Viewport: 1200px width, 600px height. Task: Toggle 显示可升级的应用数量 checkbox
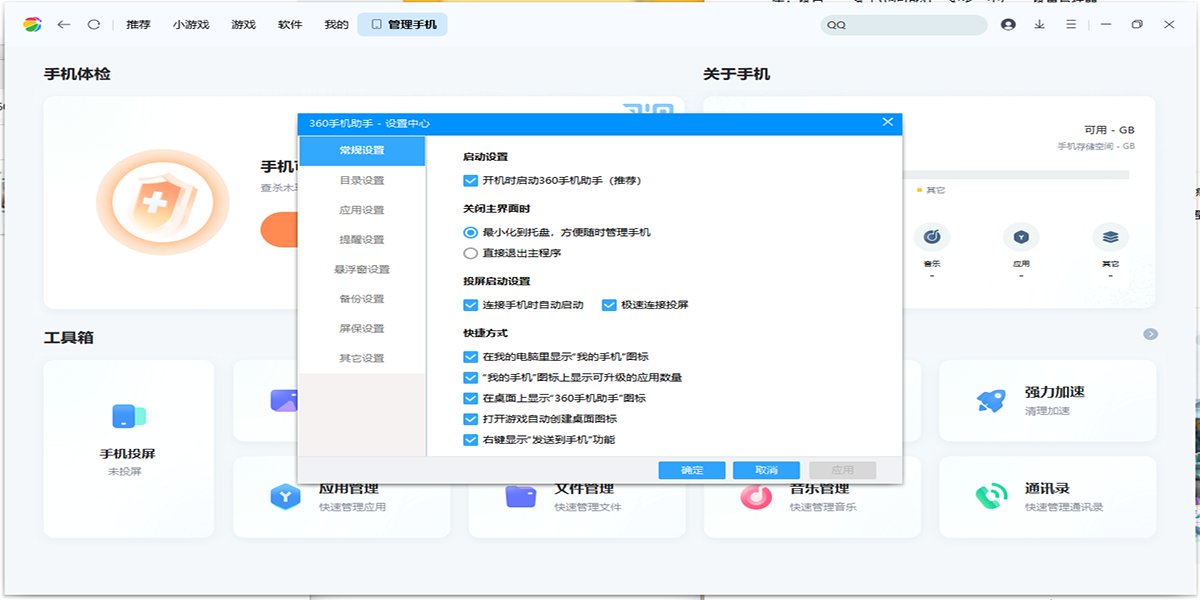point(471,378)
